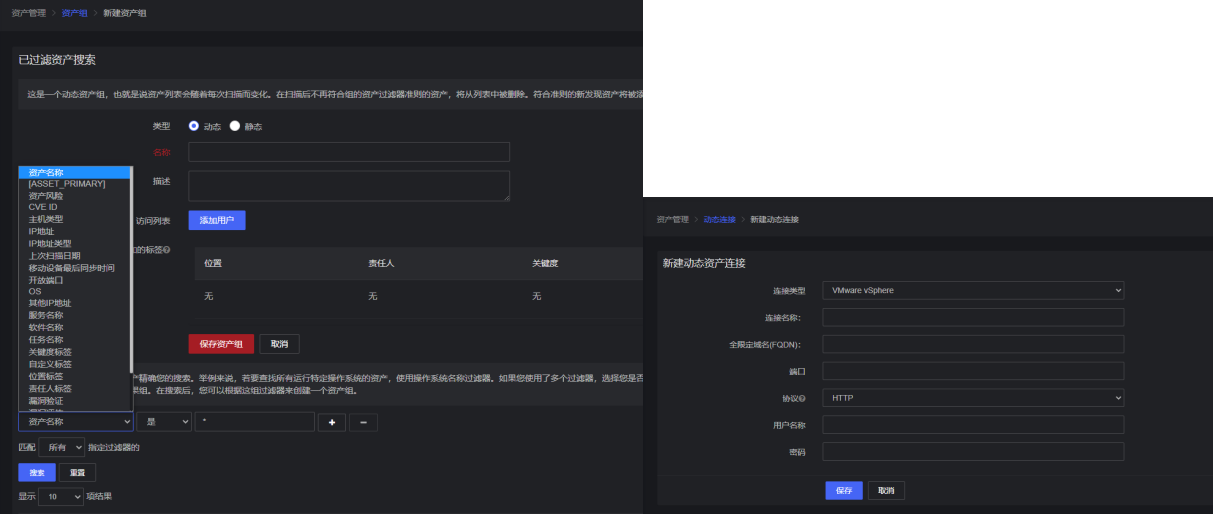Click the 添加用户 button

tap(216, 220)
